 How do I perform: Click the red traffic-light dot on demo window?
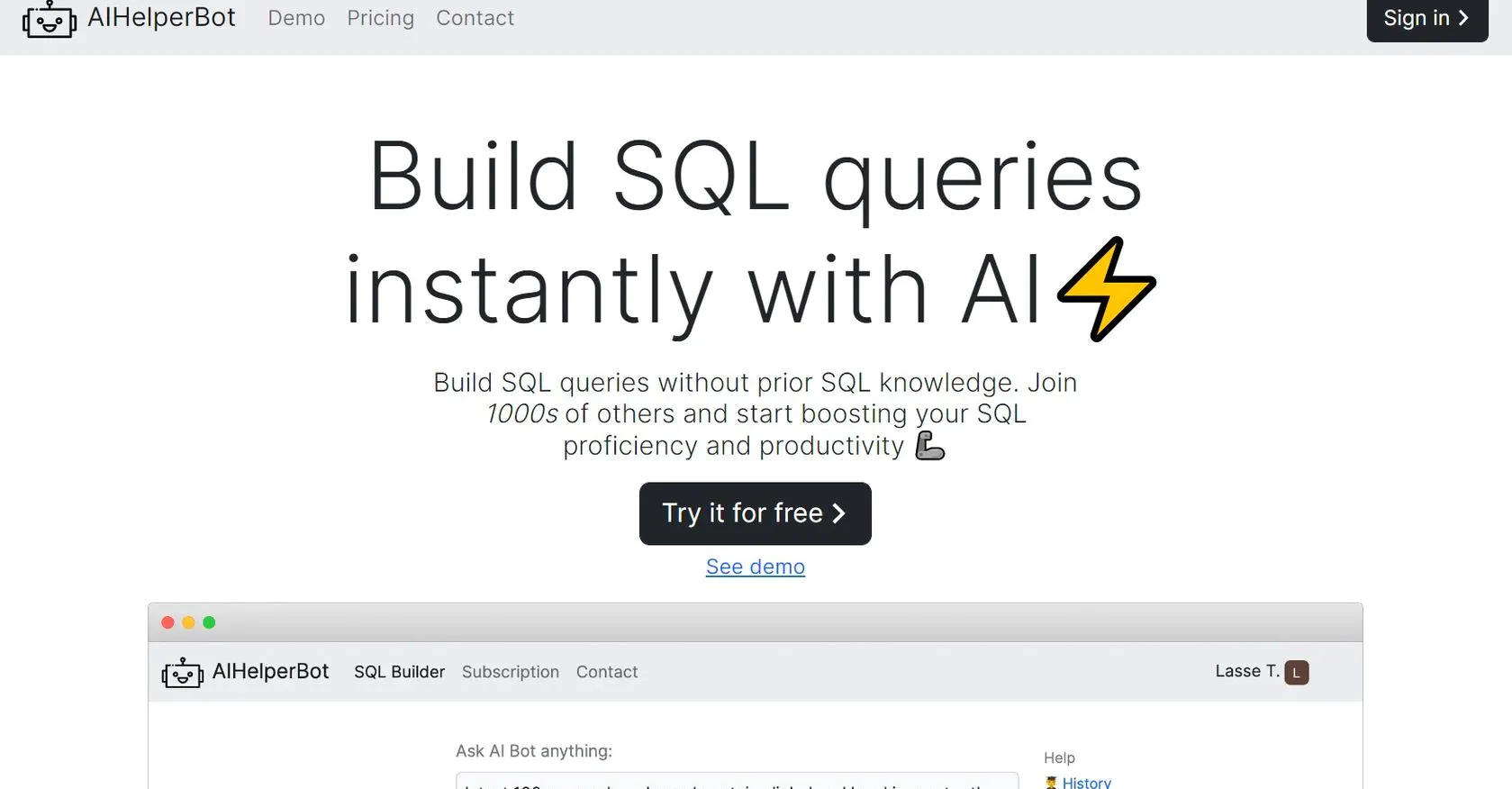pos(167,622)
